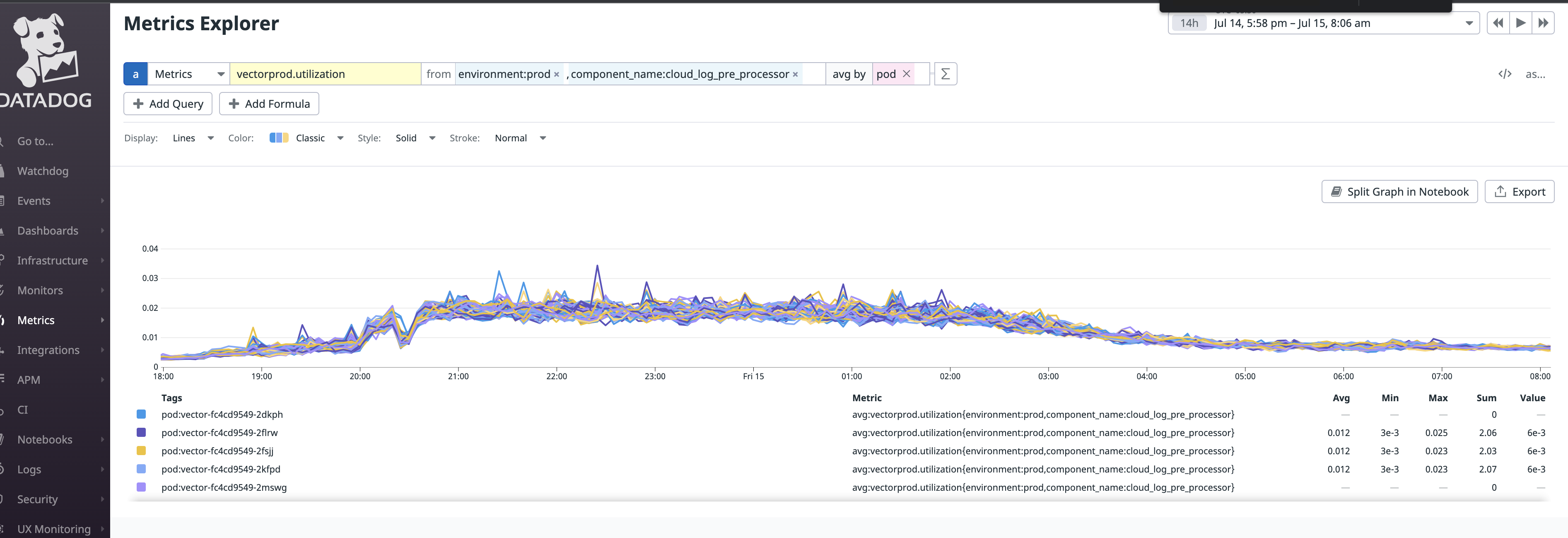This screenshot has width=1568, height=538.
Task: Click the 'as...' alias link
Action: (x=1535, y=74)
